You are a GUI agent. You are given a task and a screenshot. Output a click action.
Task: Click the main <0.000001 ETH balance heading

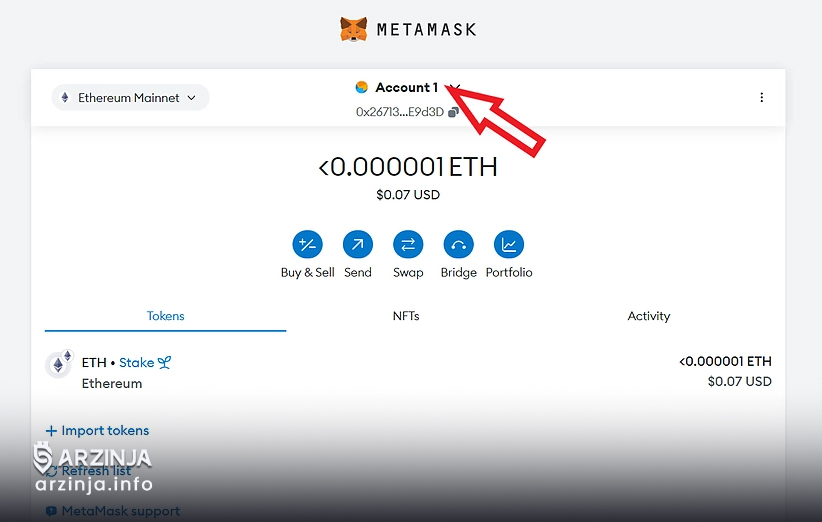point(408,167)
